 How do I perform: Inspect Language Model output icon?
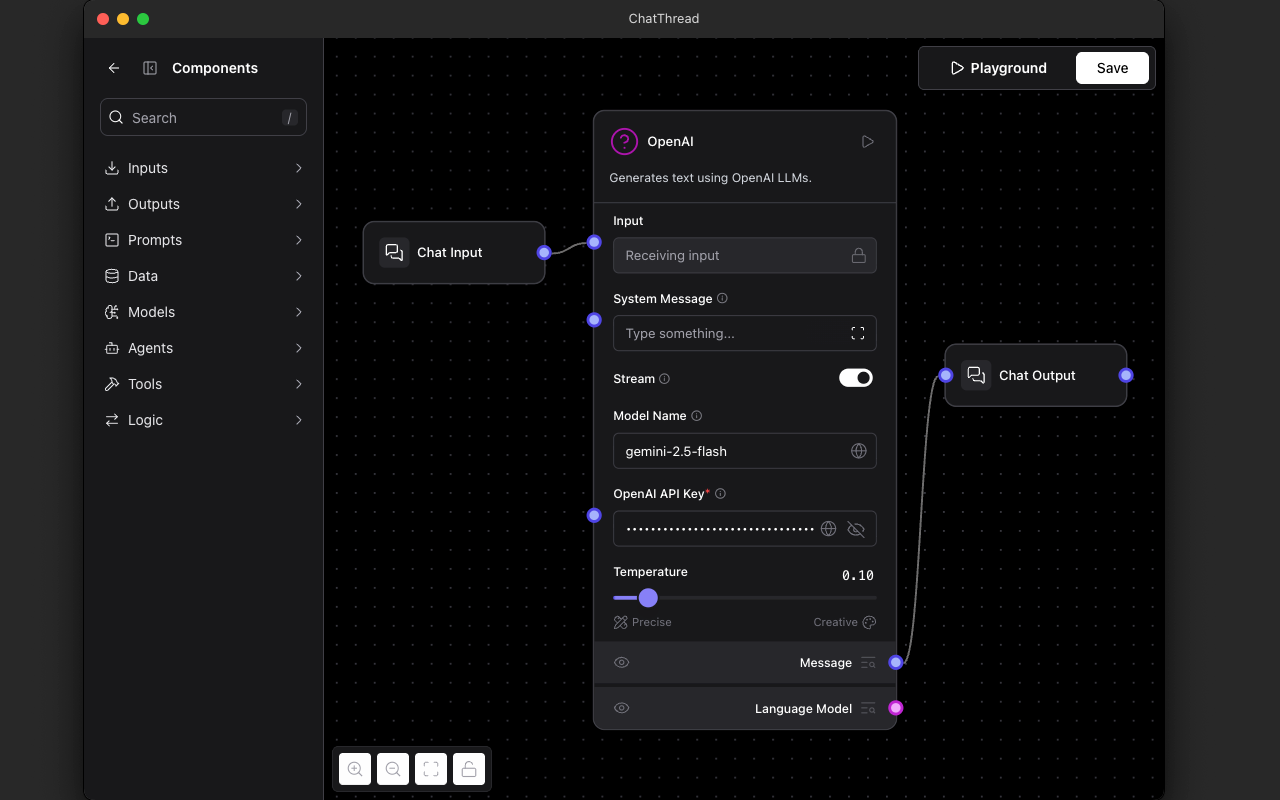click(x=868, y=708)
